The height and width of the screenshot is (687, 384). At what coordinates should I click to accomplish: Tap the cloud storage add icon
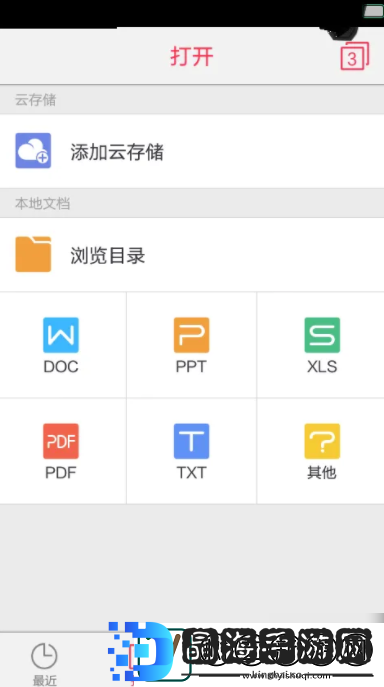33,150
